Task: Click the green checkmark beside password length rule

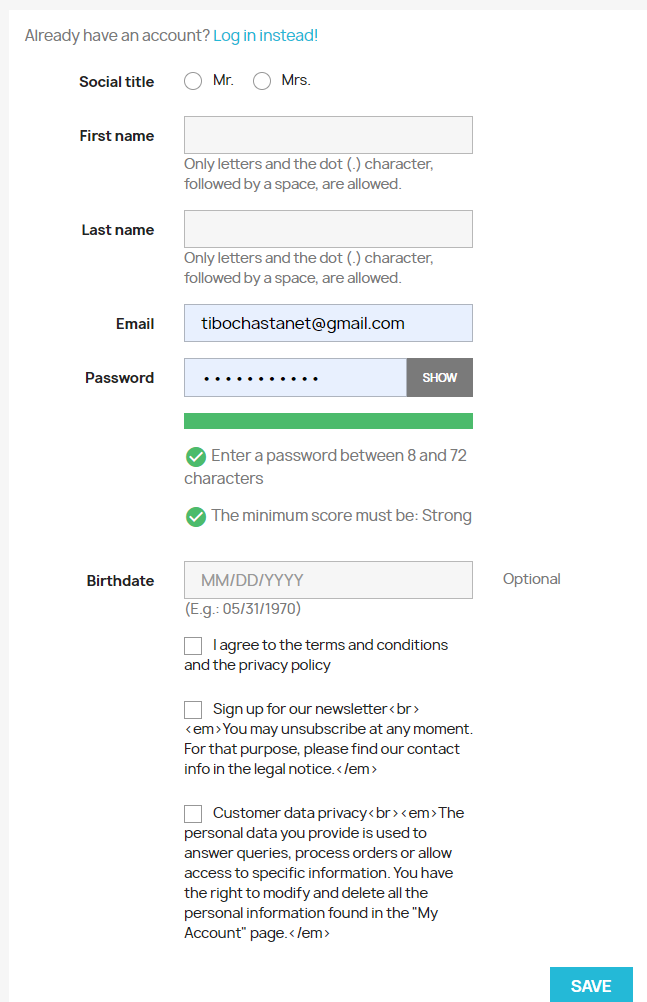Action: (196, 457)
